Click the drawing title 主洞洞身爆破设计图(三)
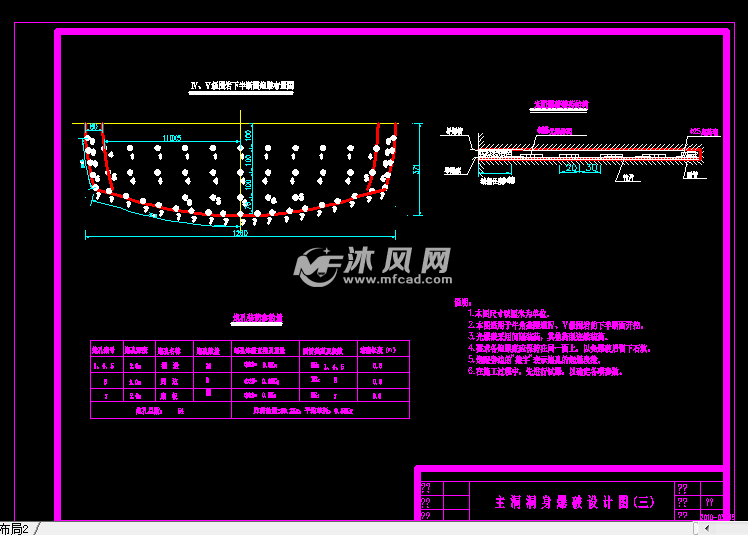The width and height of the screenshot is (748, 535). click(575, 503)
